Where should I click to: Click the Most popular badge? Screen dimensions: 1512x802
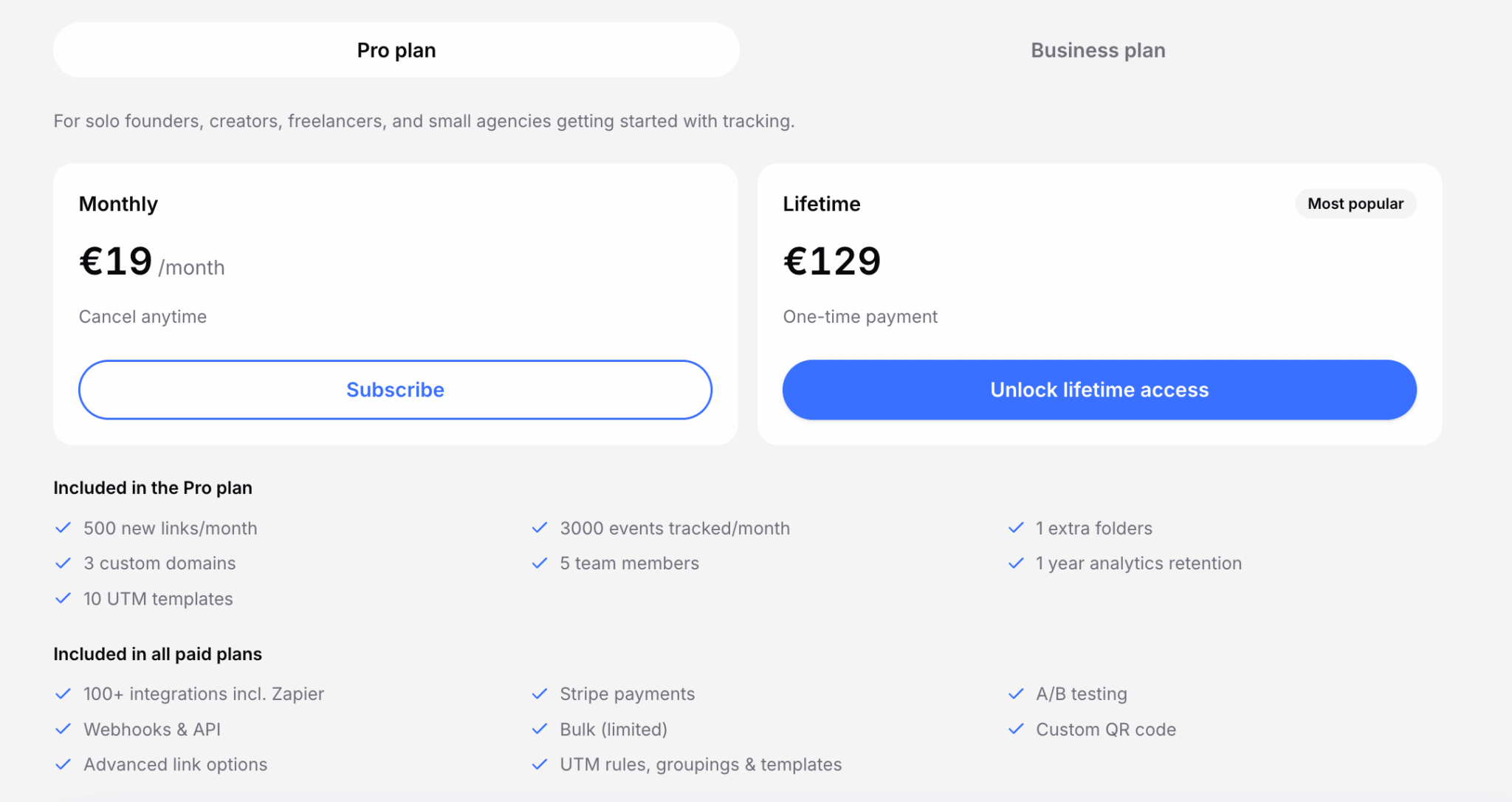(1355, 204)
